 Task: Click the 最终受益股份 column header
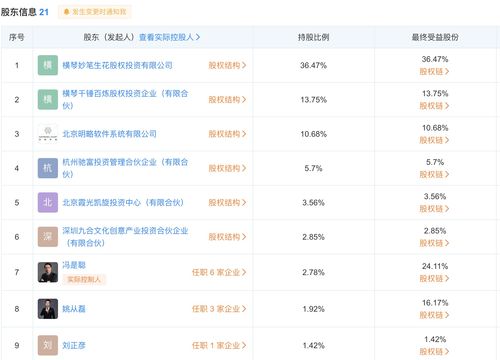click(435, 37)
